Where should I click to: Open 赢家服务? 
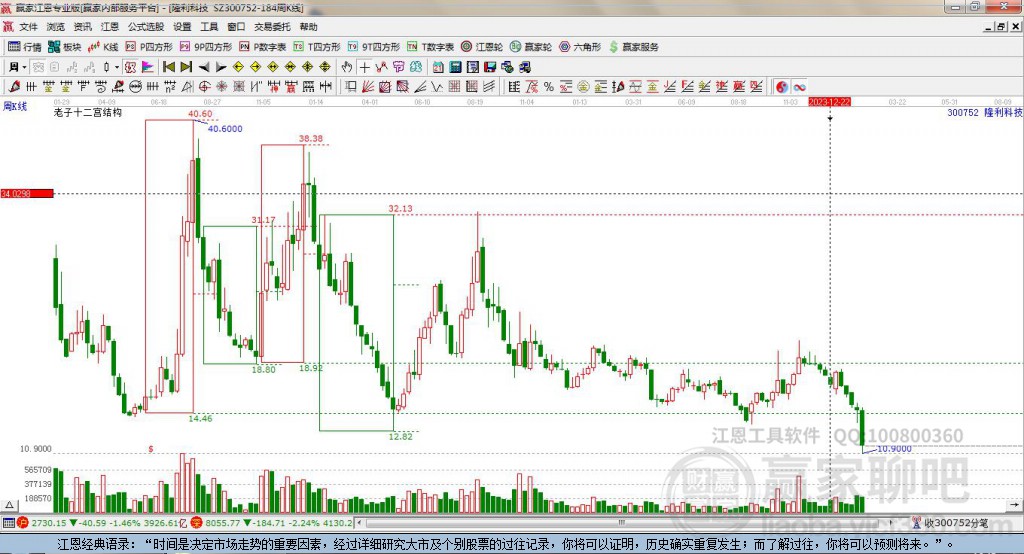coord(633,47)
